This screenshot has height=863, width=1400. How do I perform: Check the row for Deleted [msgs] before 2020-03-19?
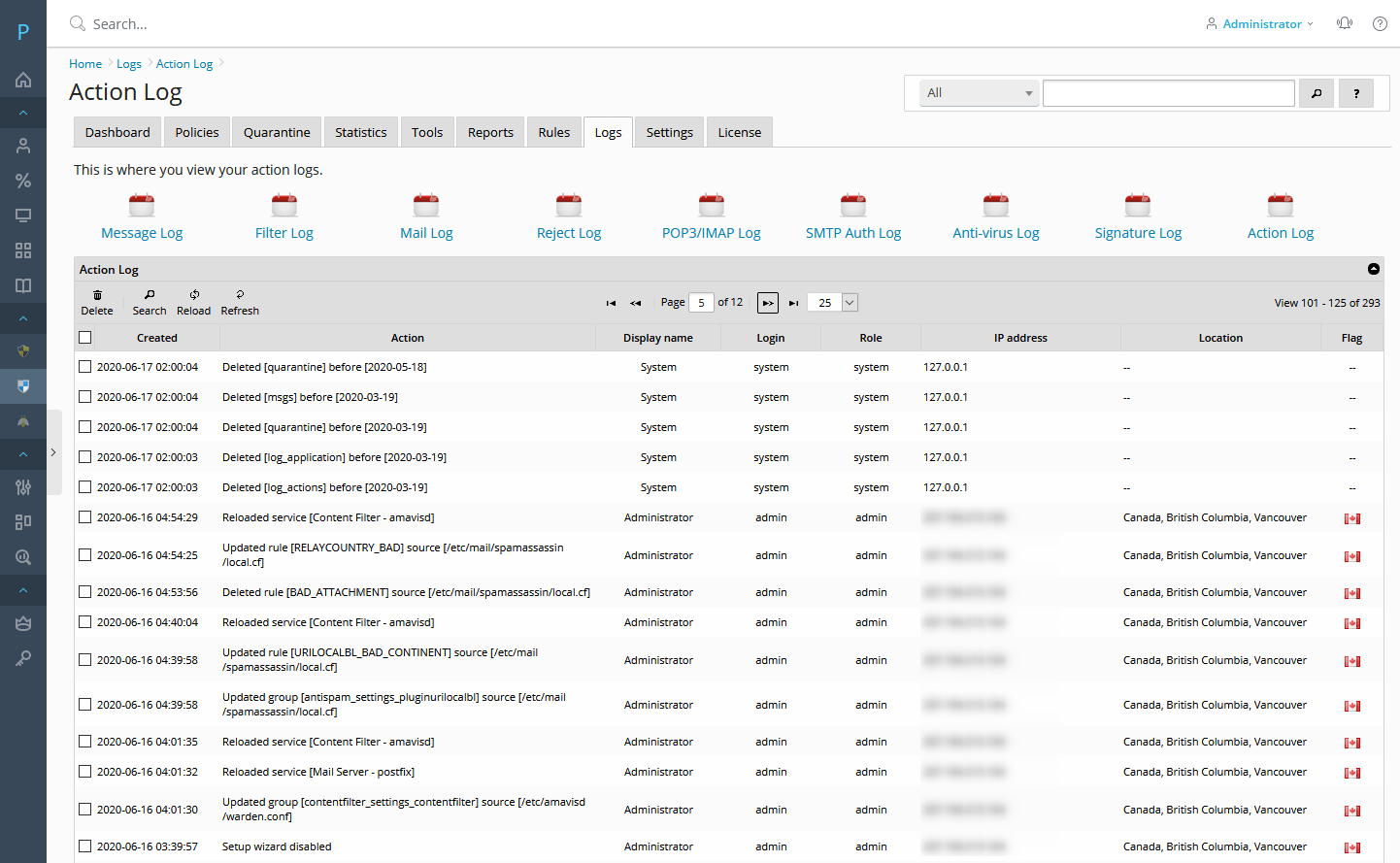tap(85, 397)
